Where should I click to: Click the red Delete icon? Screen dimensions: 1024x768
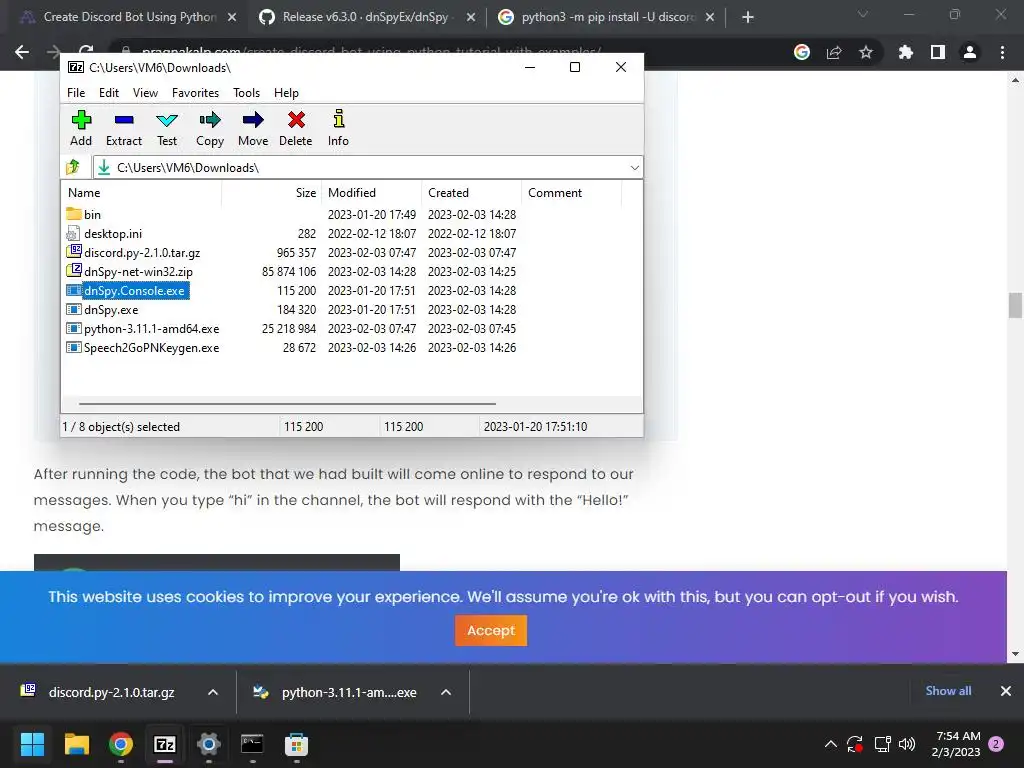[x=296, y=120]
